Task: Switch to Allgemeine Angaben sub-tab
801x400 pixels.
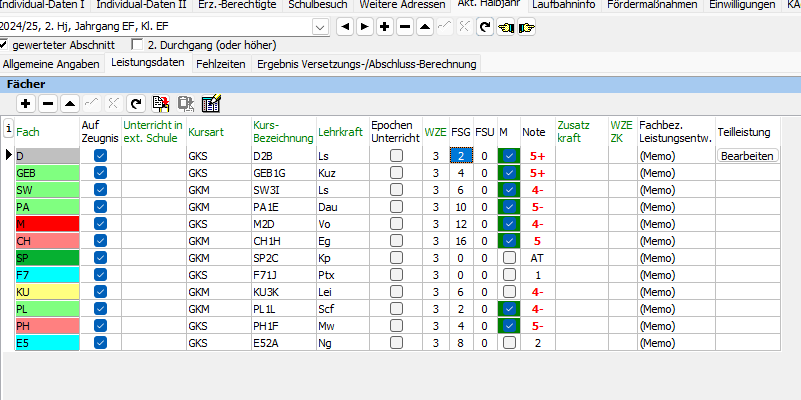Action: (x=51, y=64)
